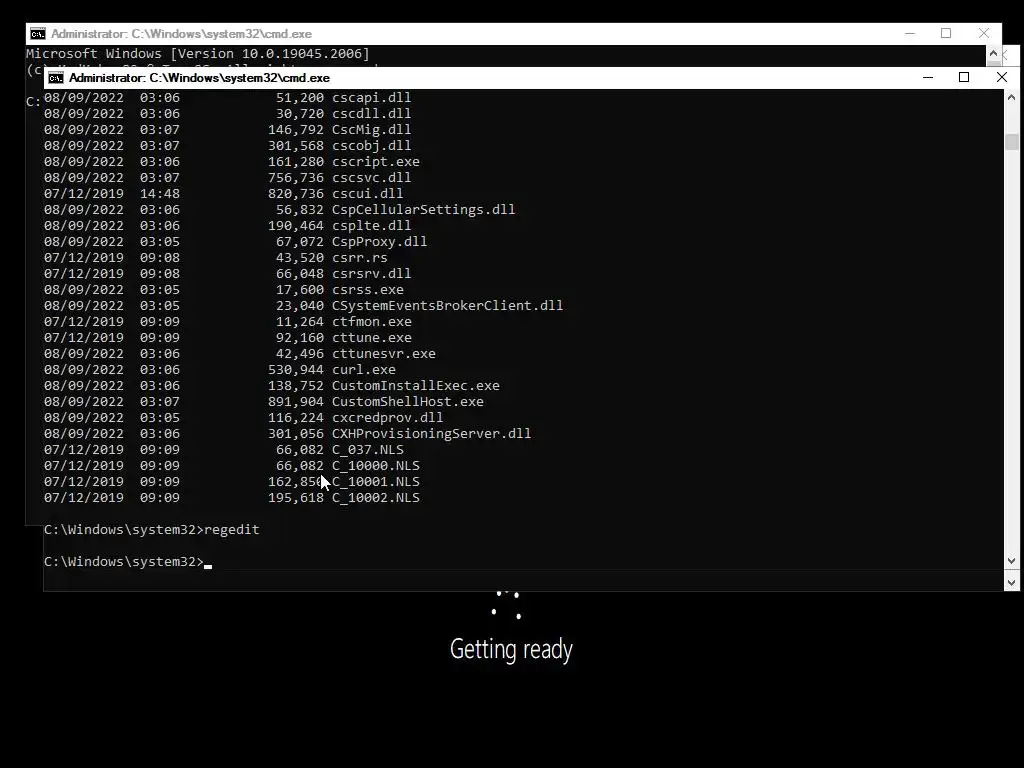Click the Microsoft Windows version text

198,54
